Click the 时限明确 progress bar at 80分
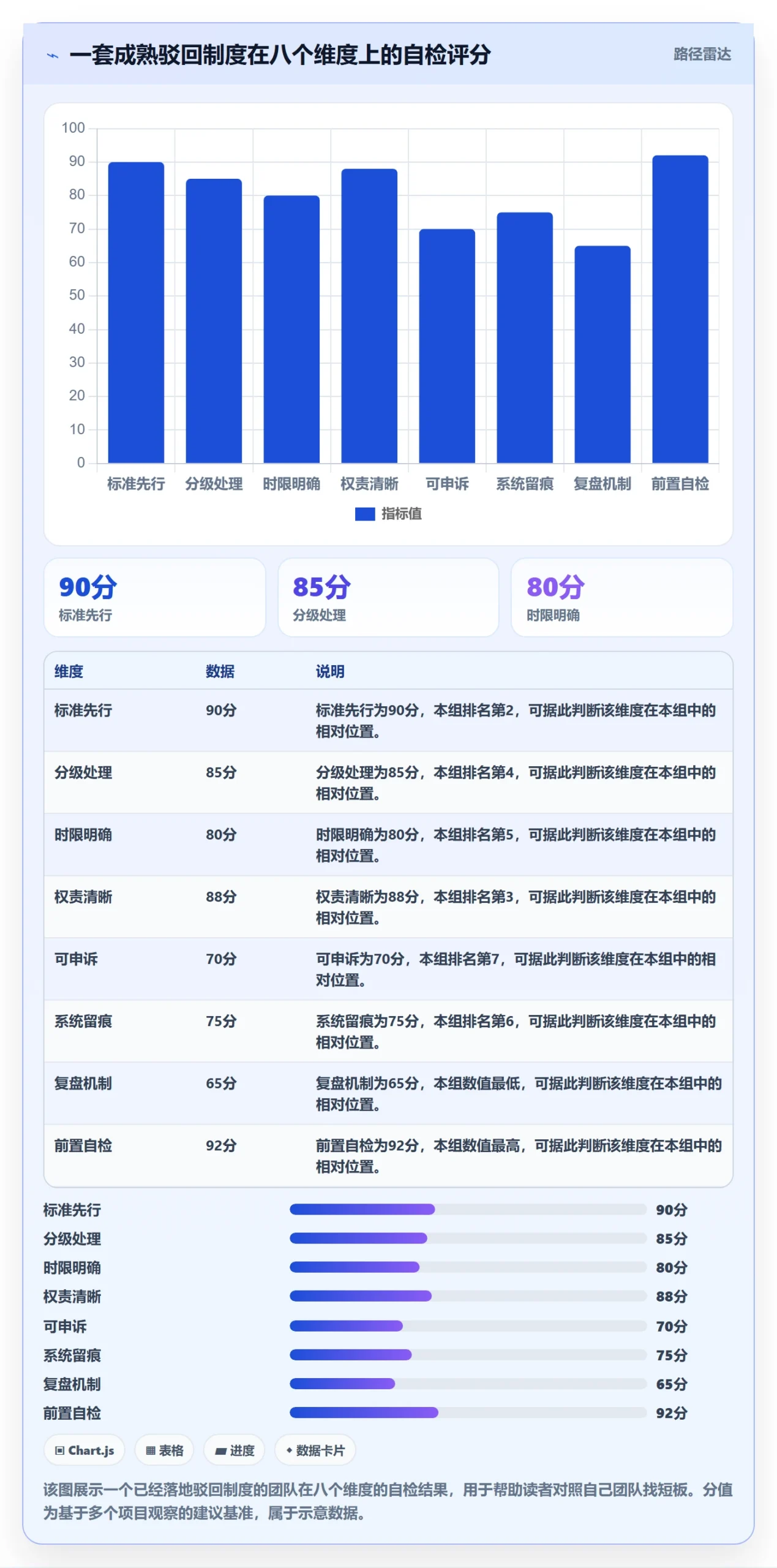Image resolution: width=777 pixels, height=1568 pixels. pos(468,1267)
